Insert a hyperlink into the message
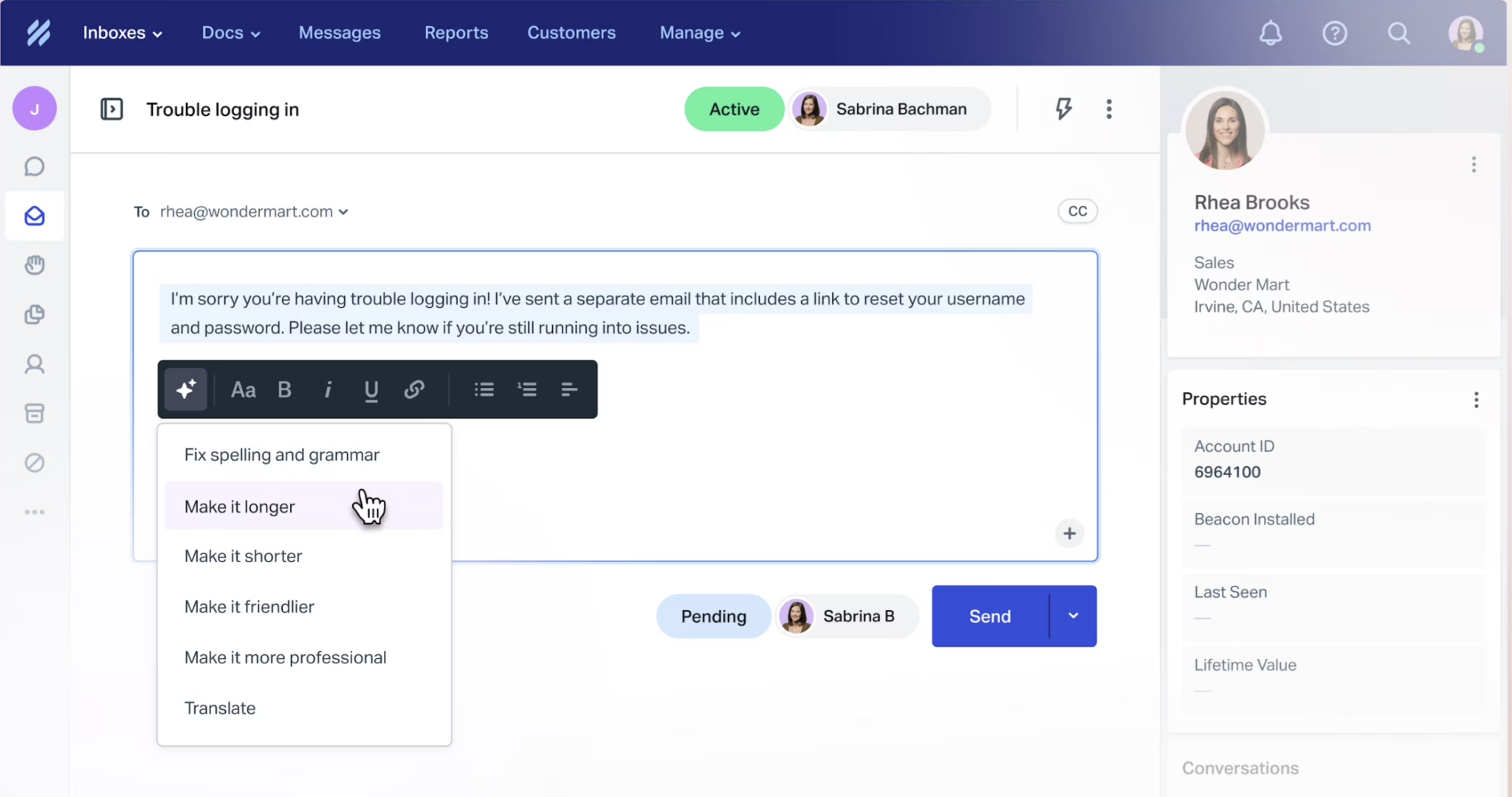Viewport: 1512px width, 797px height. coord(414,389)
